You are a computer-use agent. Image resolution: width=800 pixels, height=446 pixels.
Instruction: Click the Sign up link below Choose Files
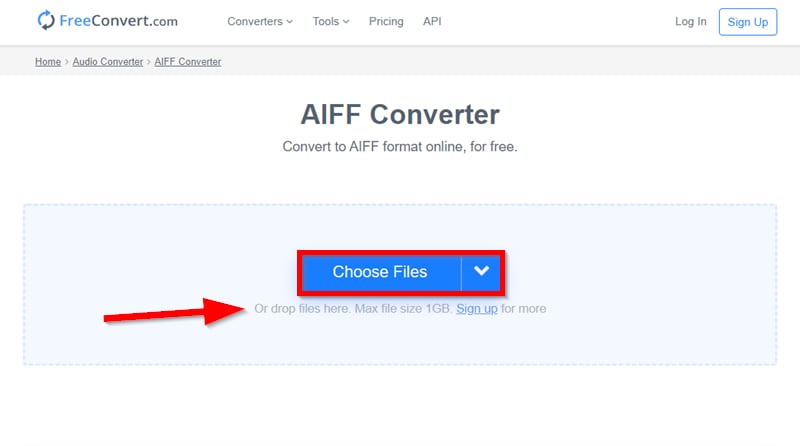[x=477, y=309]
